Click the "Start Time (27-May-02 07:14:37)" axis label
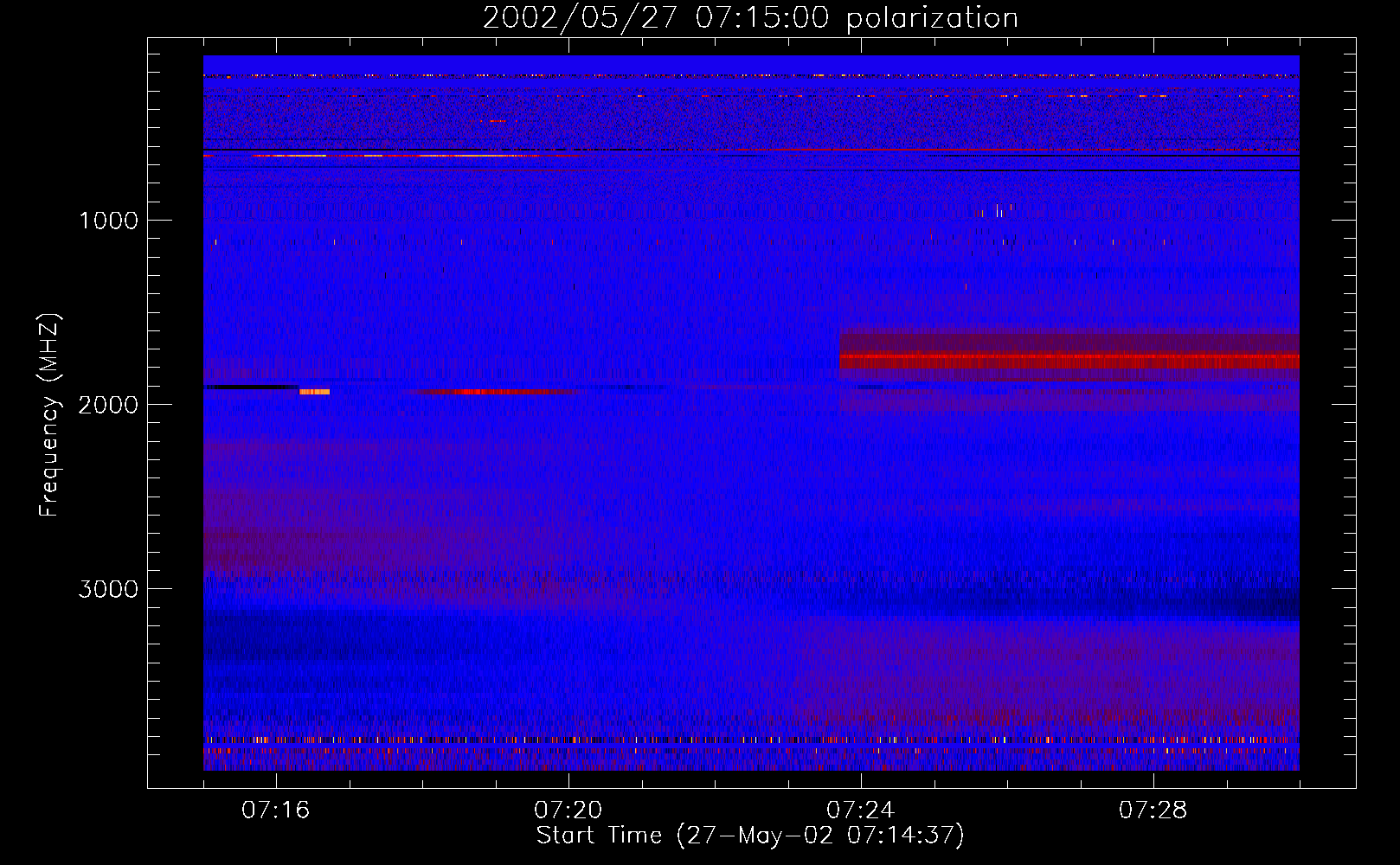The height and width of the screenshot is (865, 1400). pyautogui.click(x=750, y=836)
